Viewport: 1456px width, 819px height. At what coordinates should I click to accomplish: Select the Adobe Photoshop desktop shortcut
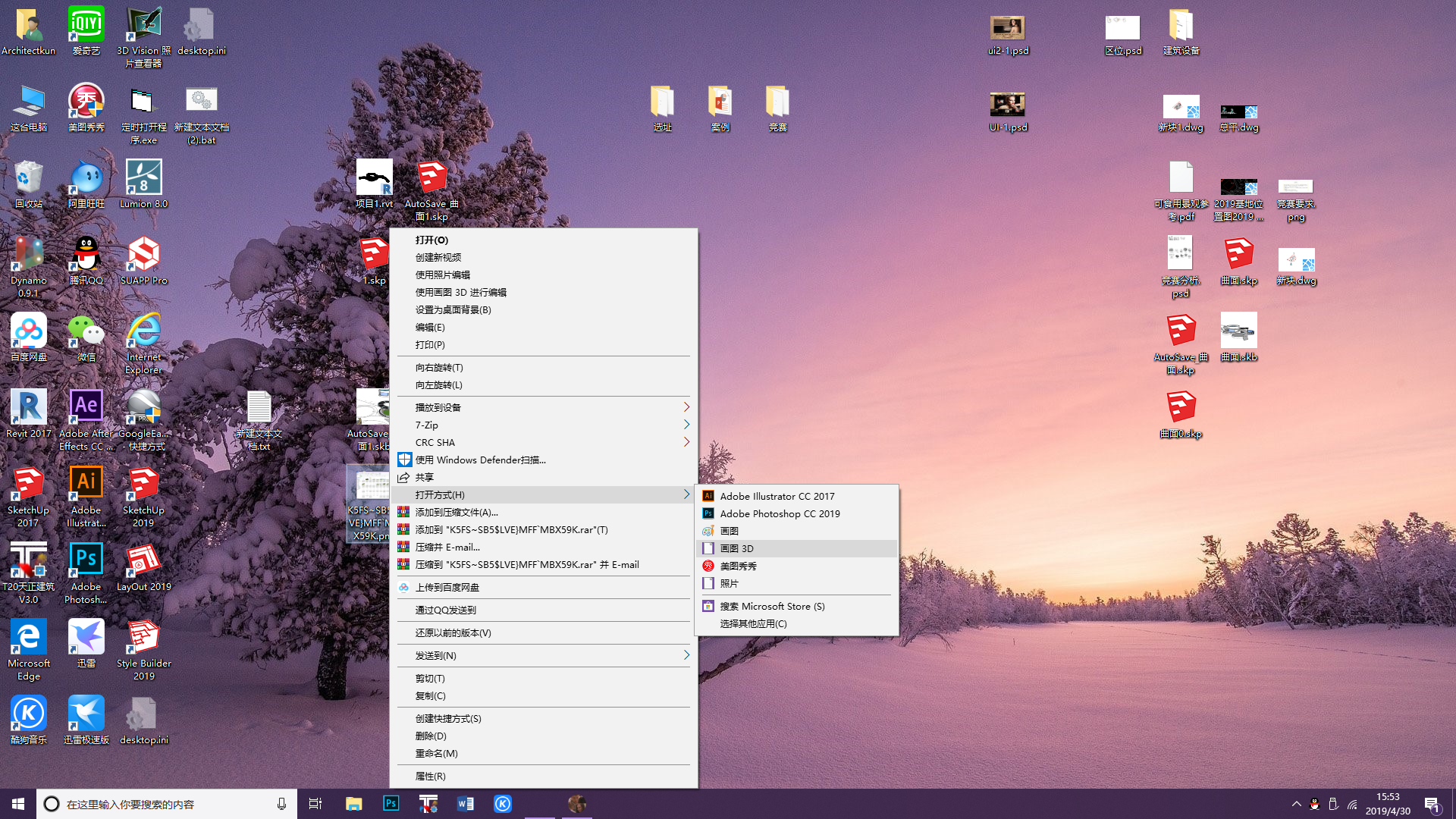(x=86, y=574)
